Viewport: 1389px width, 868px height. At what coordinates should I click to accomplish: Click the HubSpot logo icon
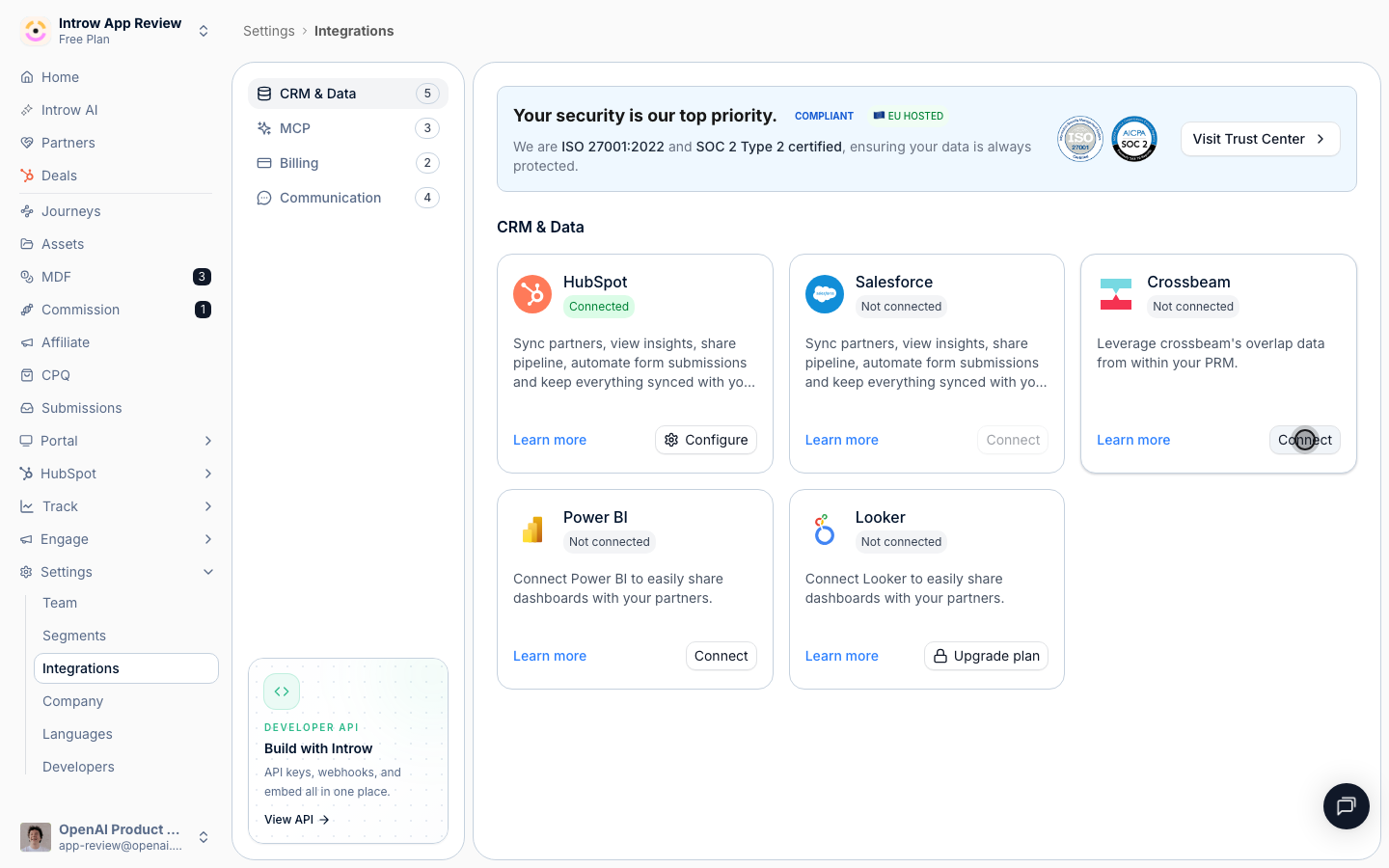point(532,294)
